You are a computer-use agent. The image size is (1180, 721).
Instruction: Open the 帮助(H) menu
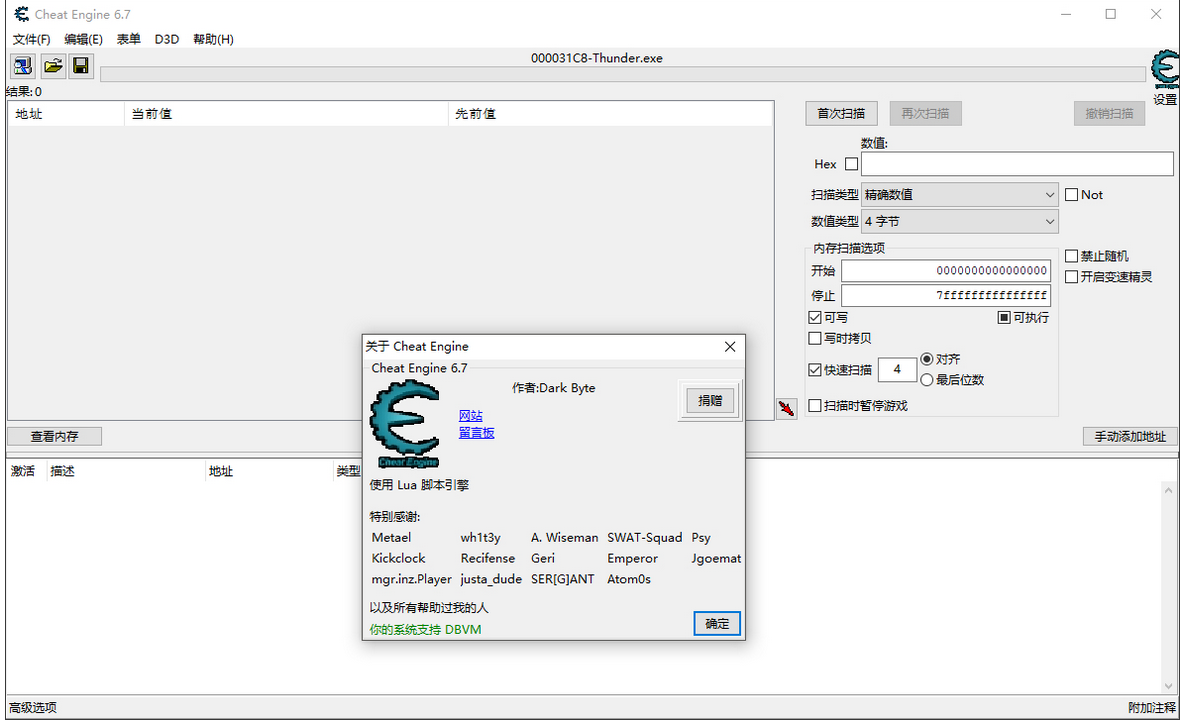coord(214,39)
